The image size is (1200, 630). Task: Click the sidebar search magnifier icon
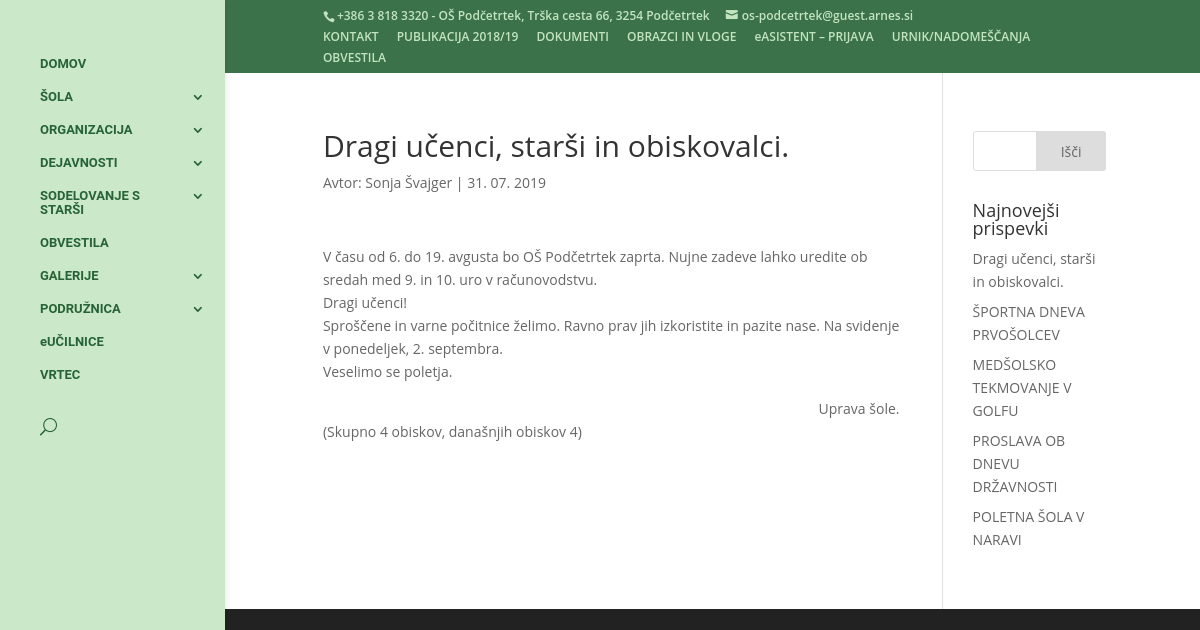point(48,427)
